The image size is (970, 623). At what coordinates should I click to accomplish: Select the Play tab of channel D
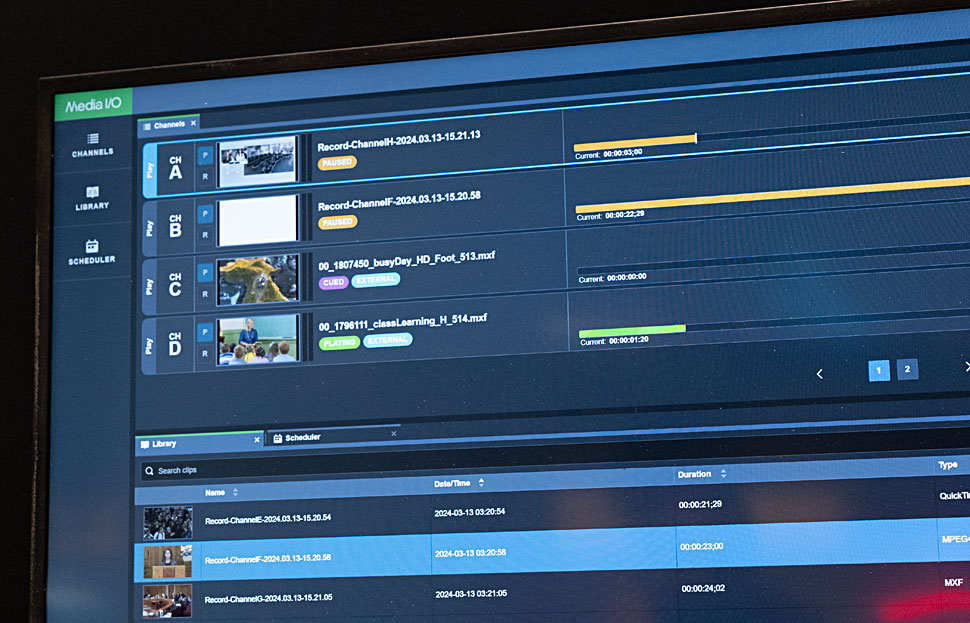click(x=150, y=346)
